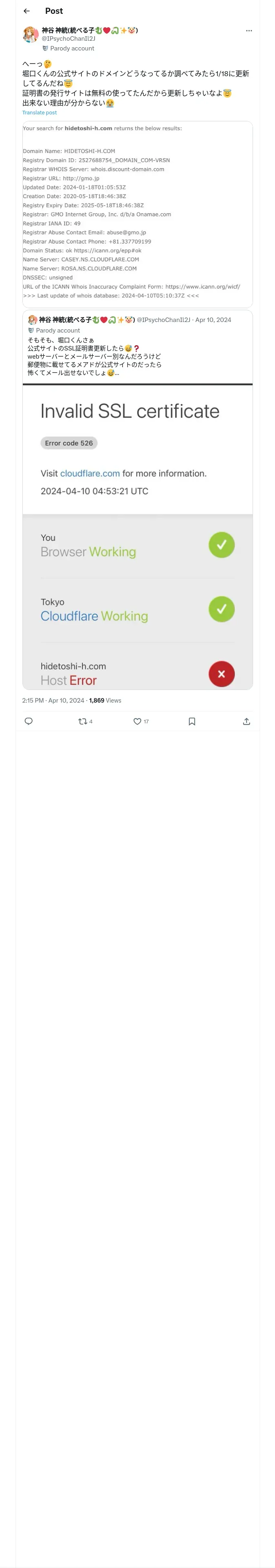Click the 2:15 PM Apr 10, 2024 timestamp
275x1568 pixels.
pos(54,701)
